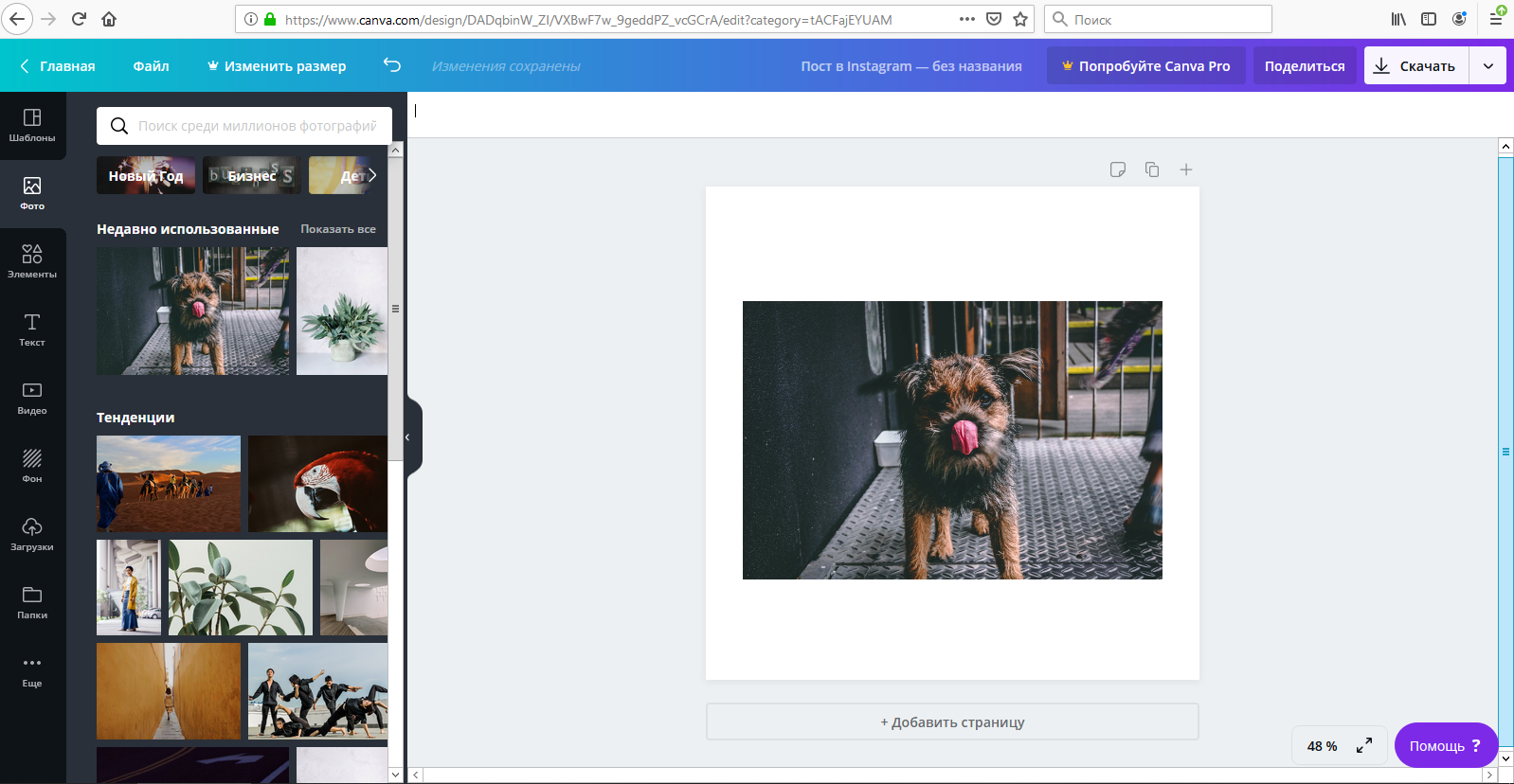Expand download options dropdown arrow
Viewport: 1514px width, 784px height.
click(x=1487, y=65)
